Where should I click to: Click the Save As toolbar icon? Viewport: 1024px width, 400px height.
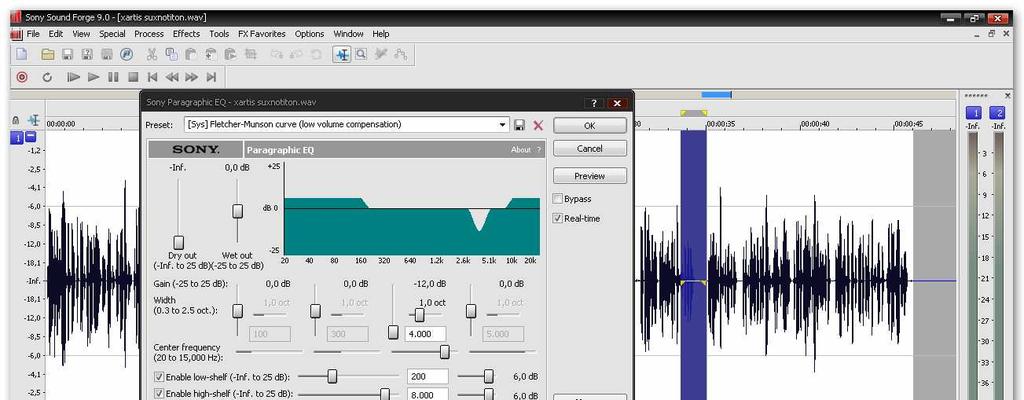[87, 54]
